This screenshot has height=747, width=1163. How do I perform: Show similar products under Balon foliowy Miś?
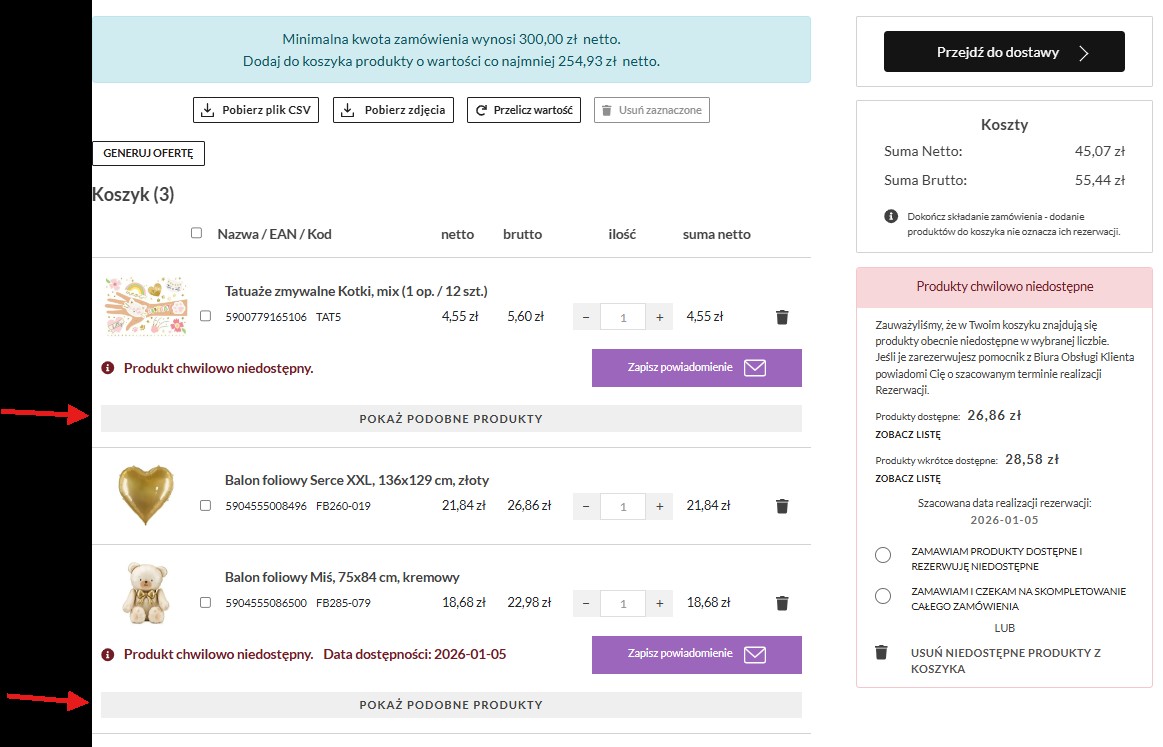click(x=451, y=705)
